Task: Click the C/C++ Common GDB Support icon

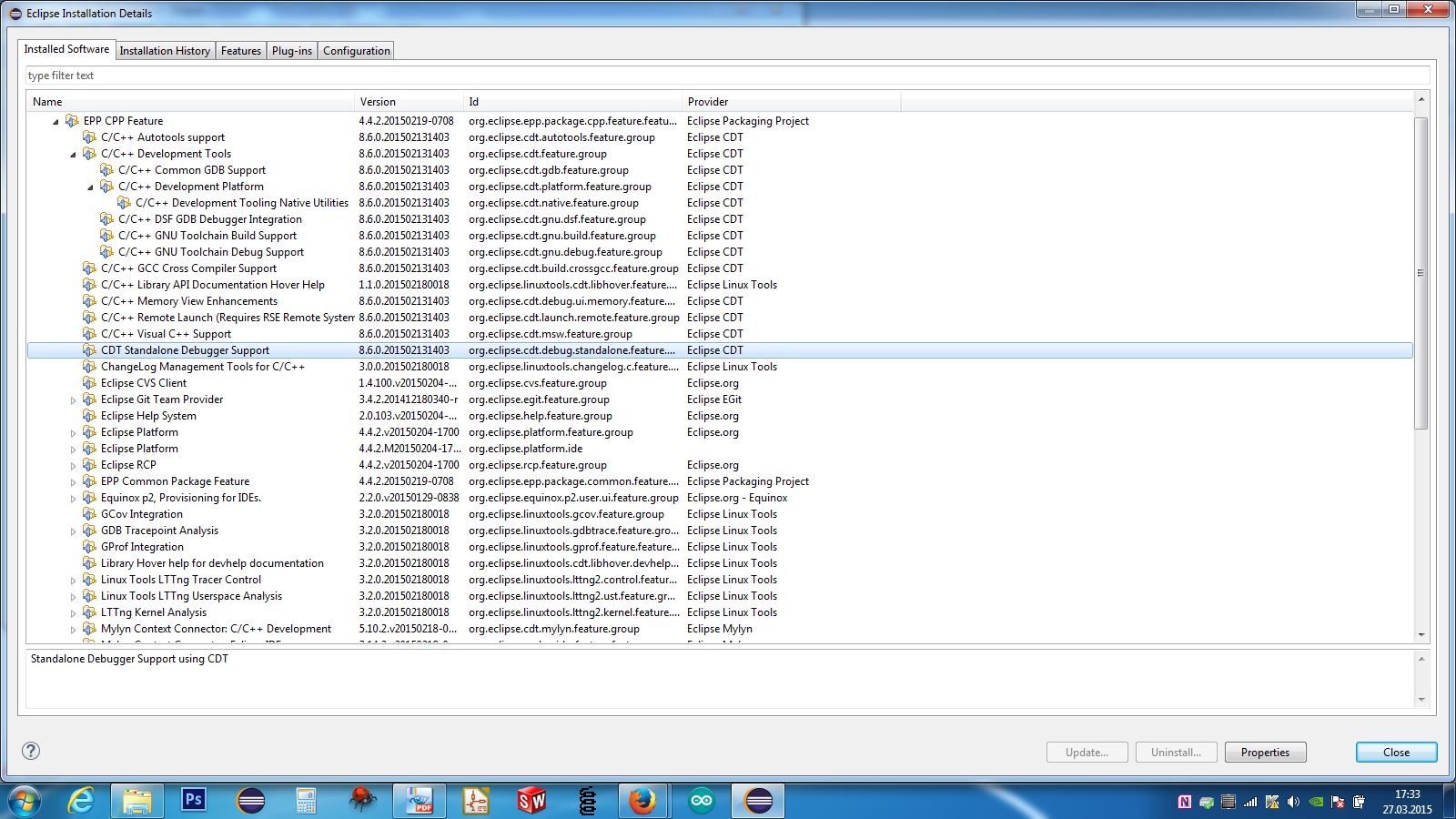Action: click(x=106, y=170)
